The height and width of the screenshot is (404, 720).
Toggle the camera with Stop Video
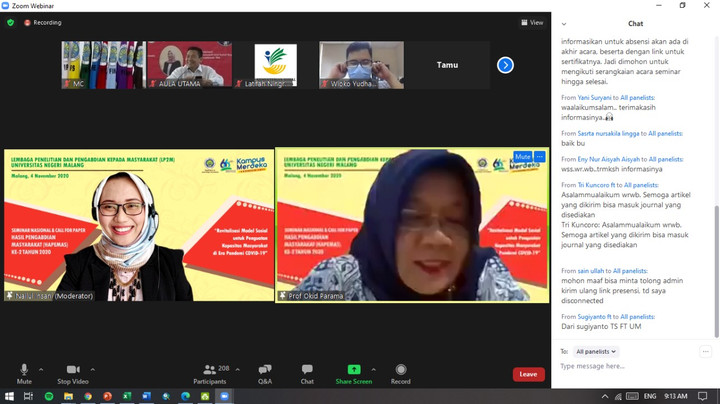pos(72,372)
